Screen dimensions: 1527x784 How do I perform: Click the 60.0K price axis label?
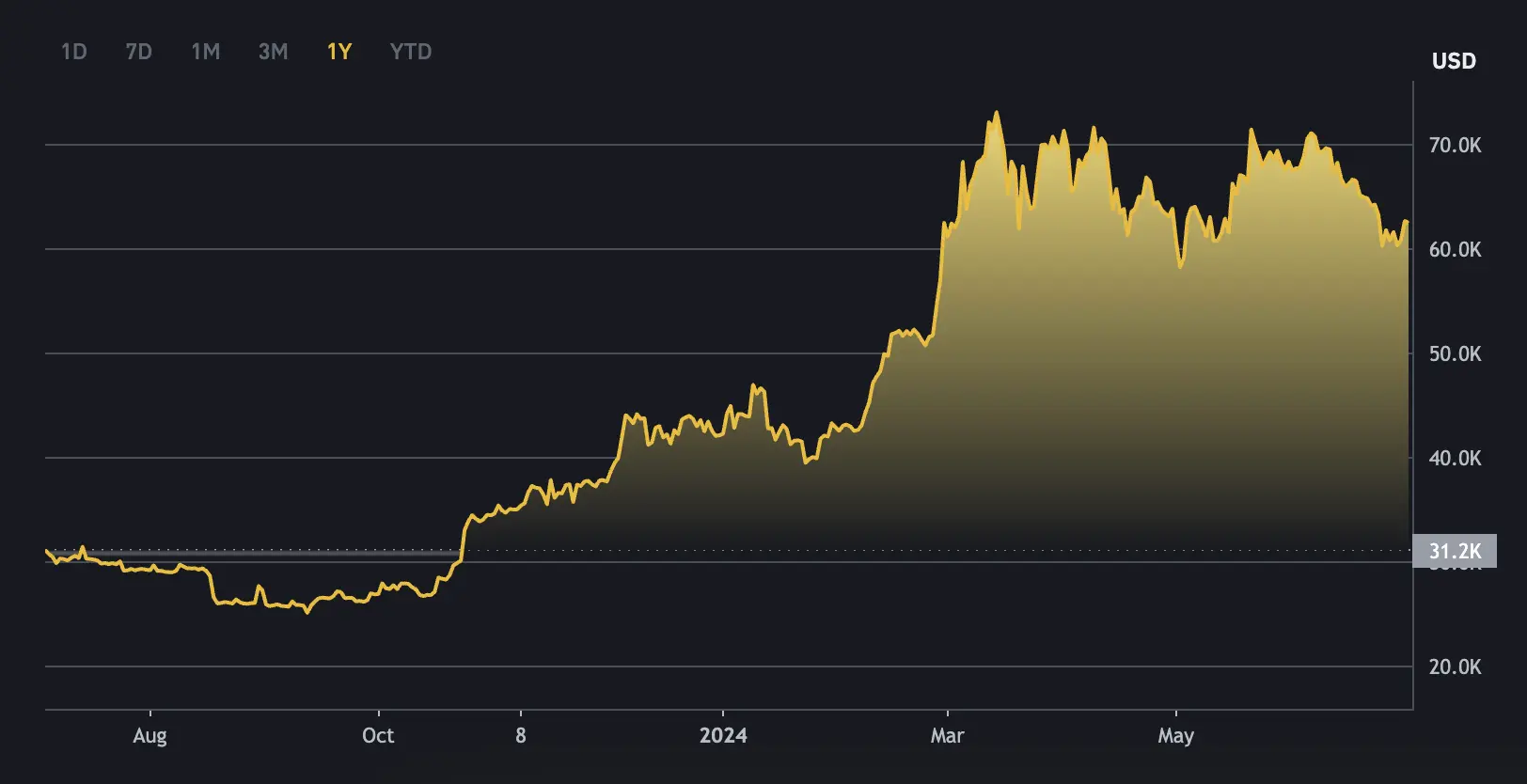tap(1455, 249)
